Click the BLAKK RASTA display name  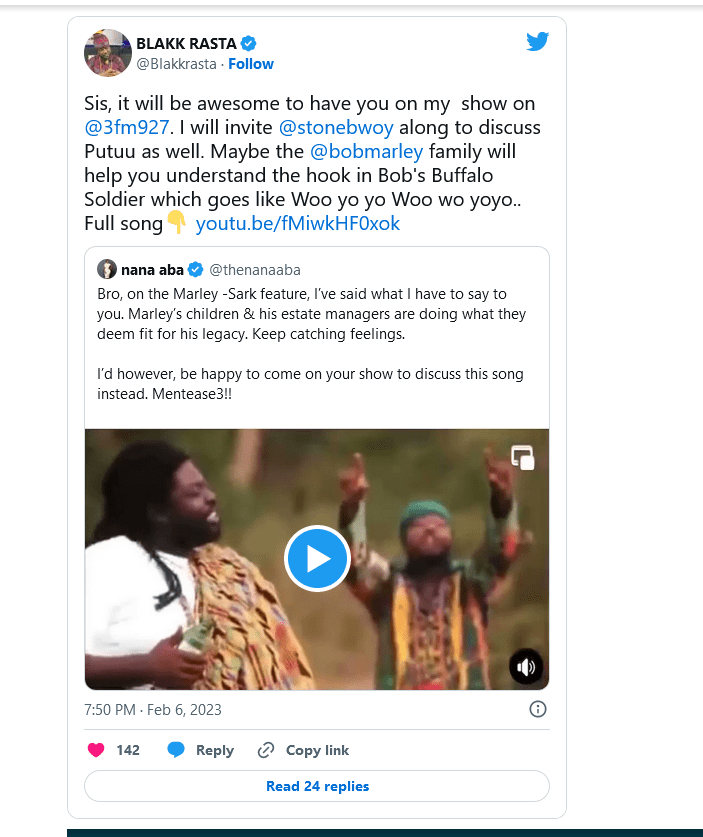[186, 43]
